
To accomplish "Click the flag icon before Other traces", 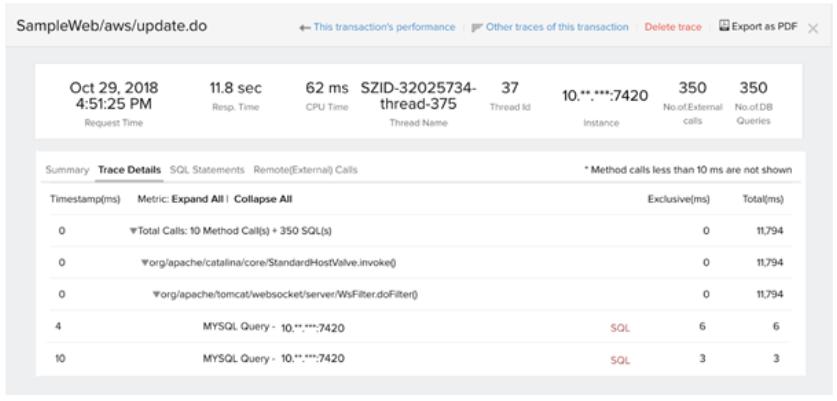I will (477, 27).
